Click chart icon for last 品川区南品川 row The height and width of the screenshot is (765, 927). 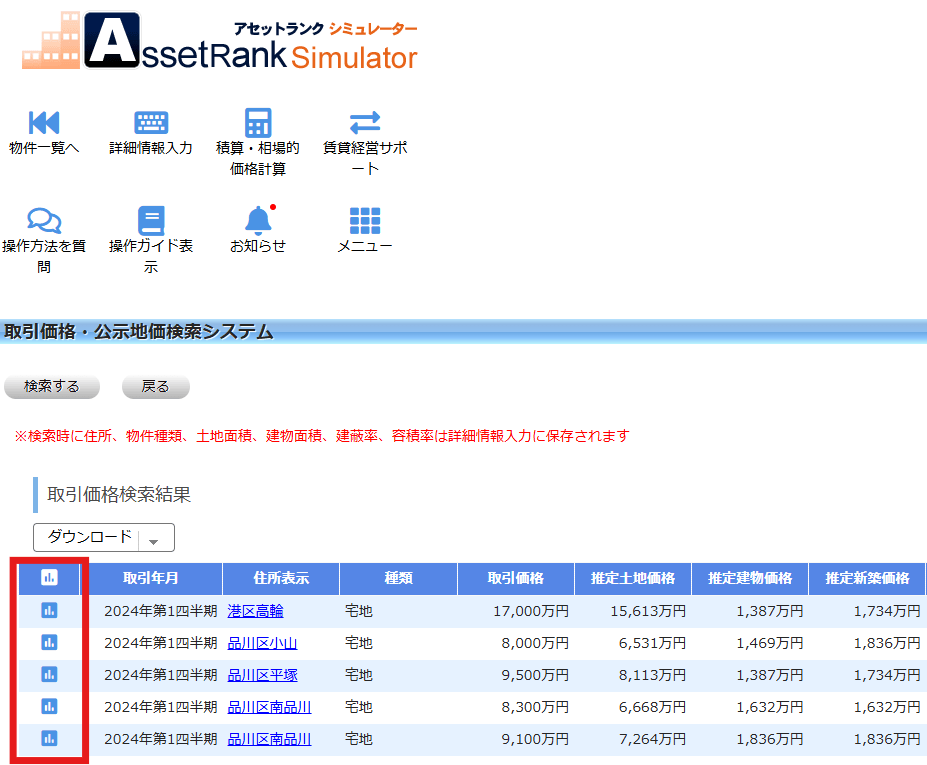tap(48, 739)
